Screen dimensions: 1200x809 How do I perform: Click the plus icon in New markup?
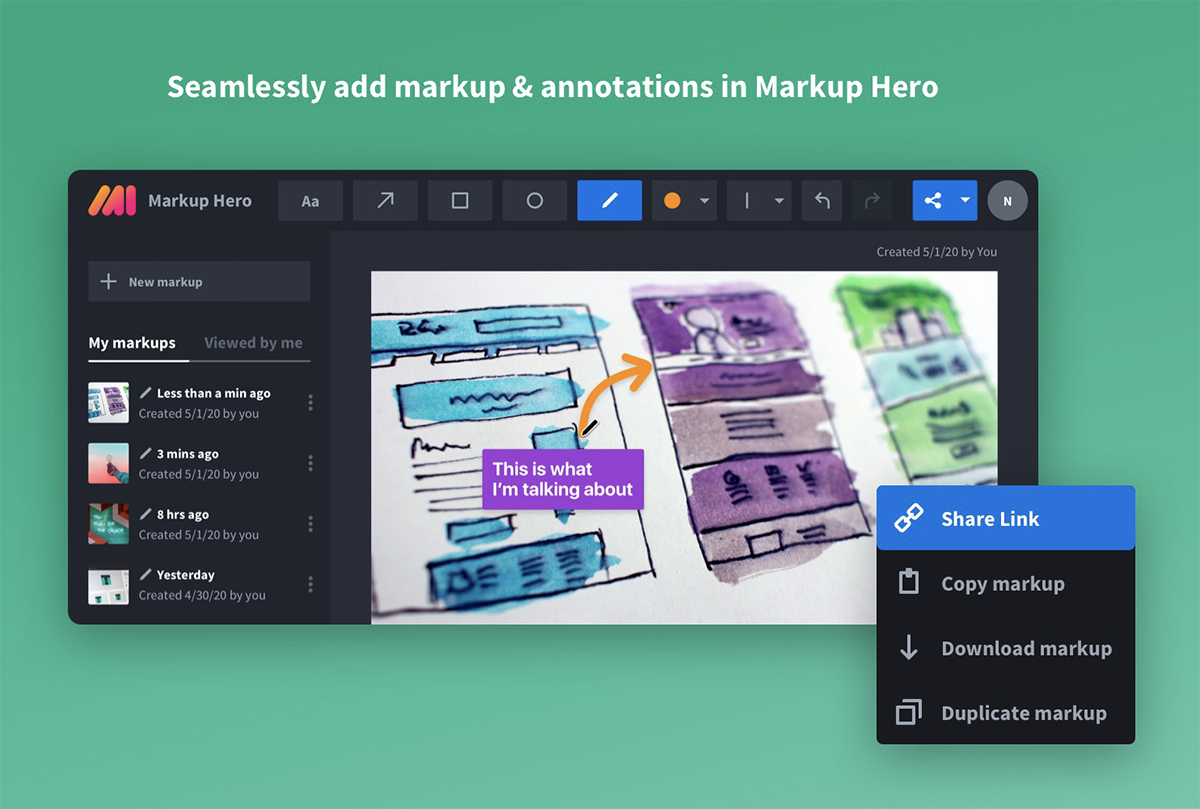(109, 282)
